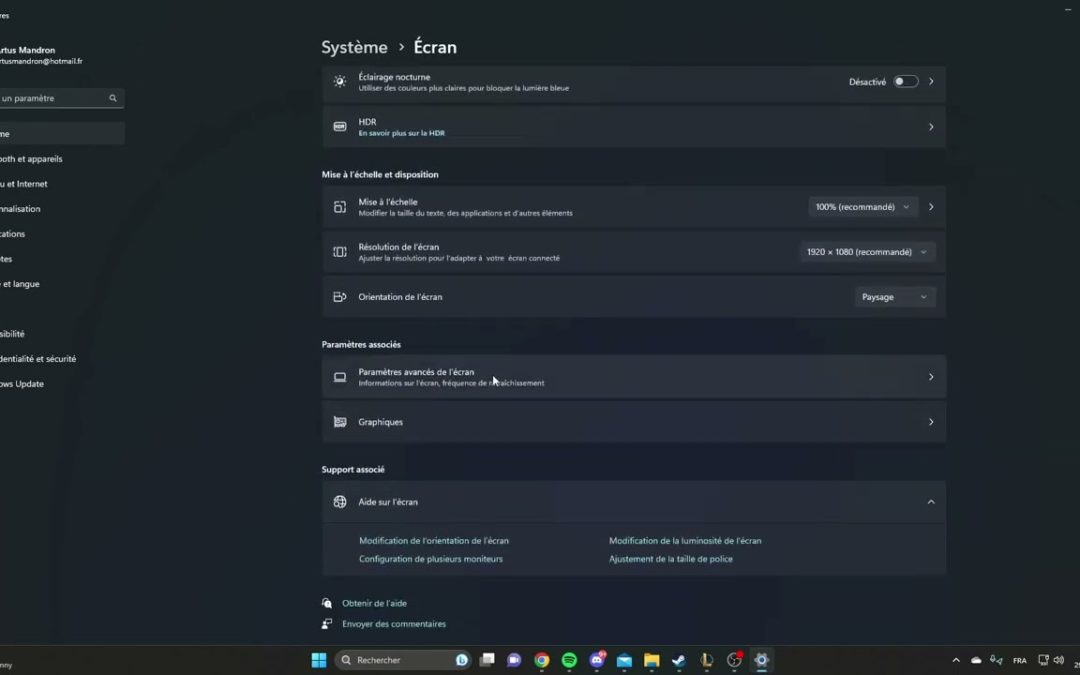Toggle the Éclairage nocturne switch on
Image resolution: width=1080 pixels, height=675 pixels.
(x=906, y=82)
